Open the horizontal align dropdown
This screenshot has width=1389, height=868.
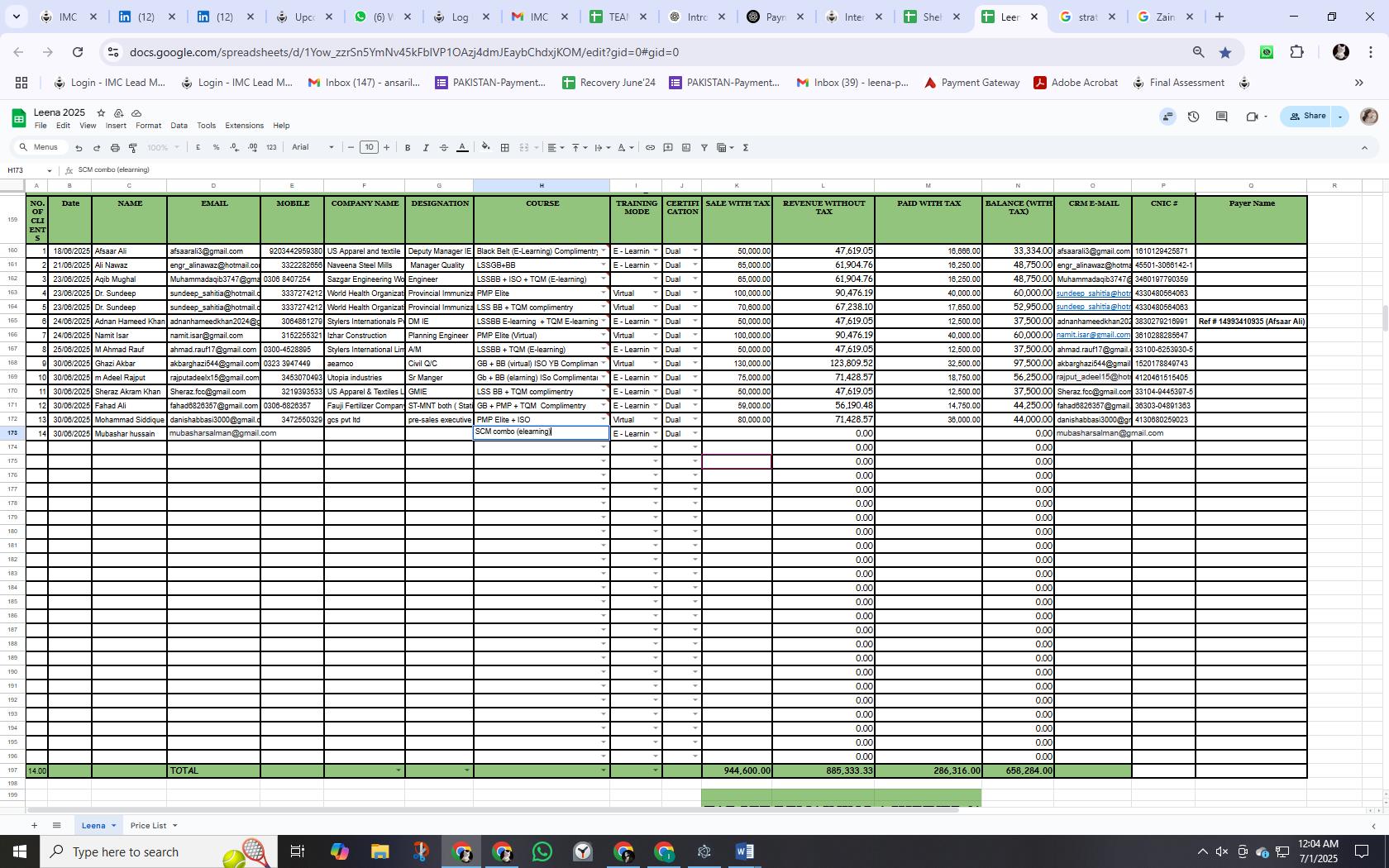[556, 148]
